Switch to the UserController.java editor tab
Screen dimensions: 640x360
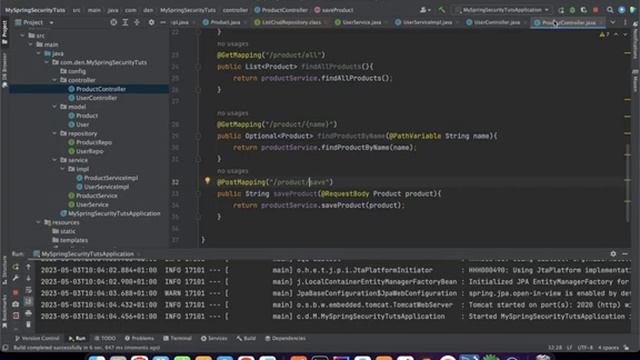(496, 22)
